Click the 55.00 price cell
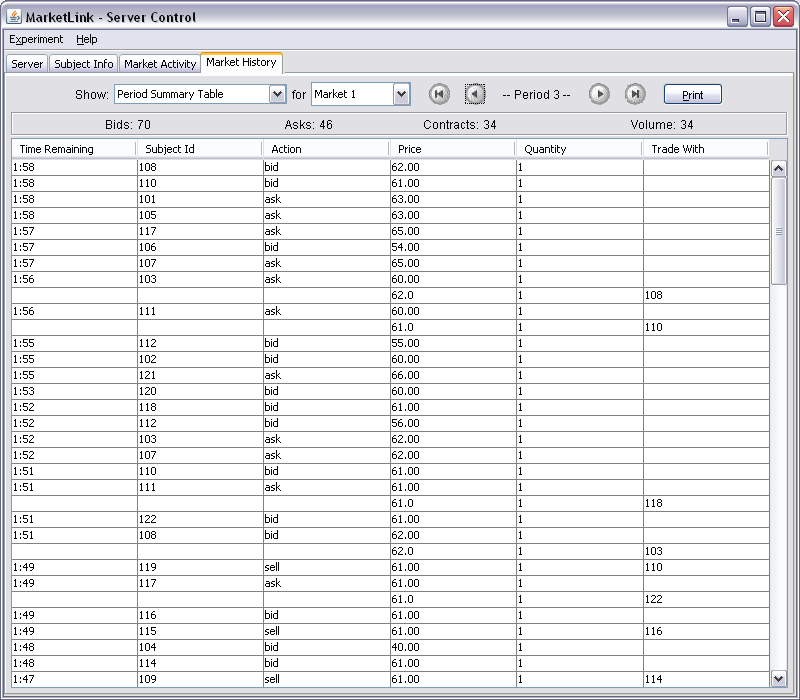800x700 pixels. (x=454, y=343)
